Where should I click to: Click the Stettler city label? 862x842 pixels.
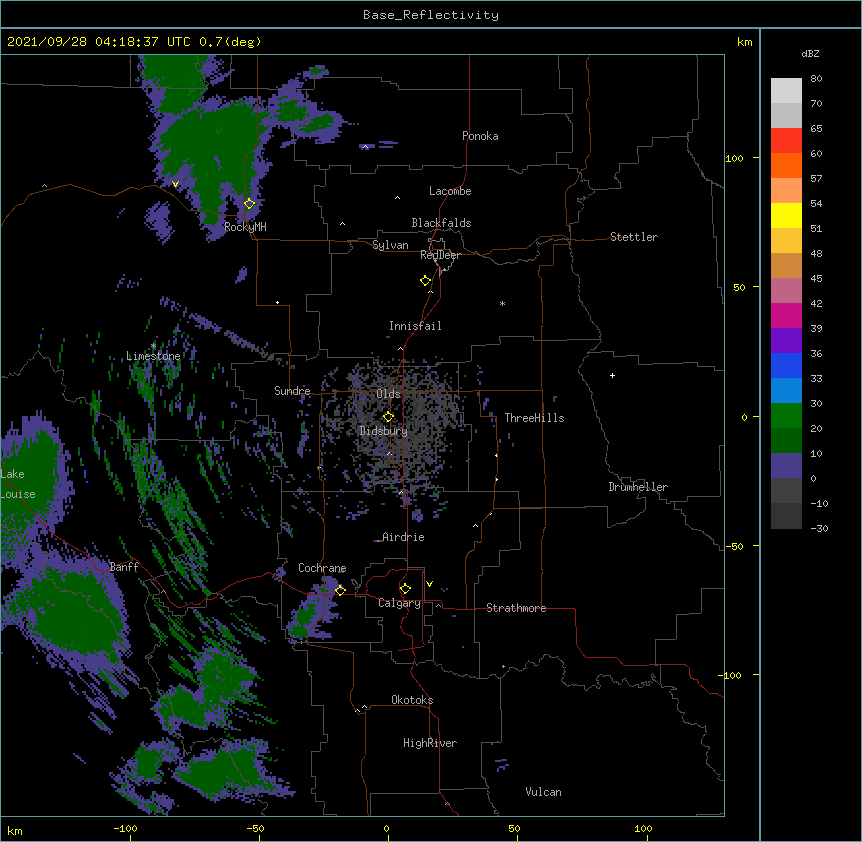click(x=634, y=237)
